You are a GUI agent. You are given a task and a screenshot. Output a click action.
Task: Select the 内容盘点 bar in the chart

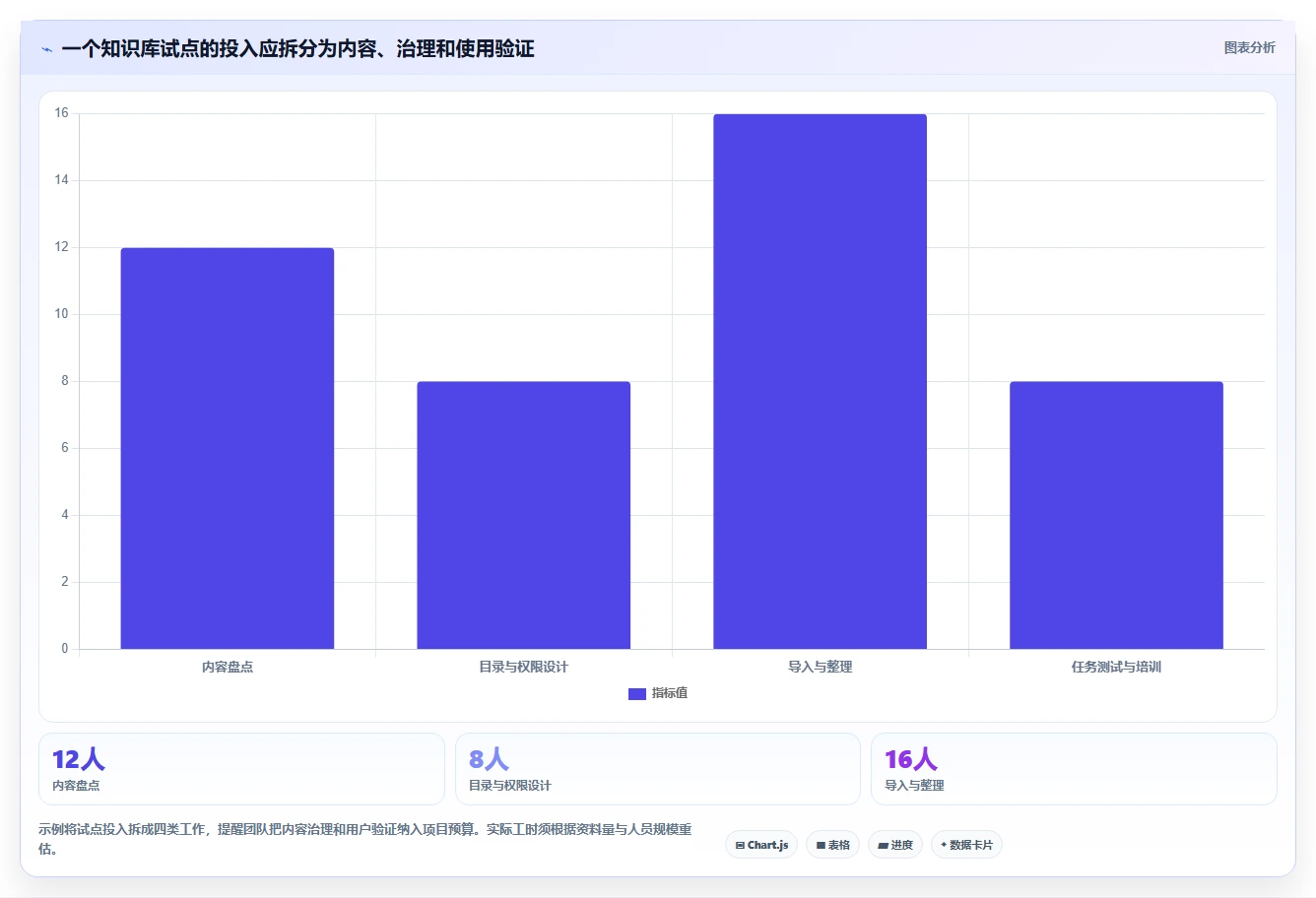(228, 448)
